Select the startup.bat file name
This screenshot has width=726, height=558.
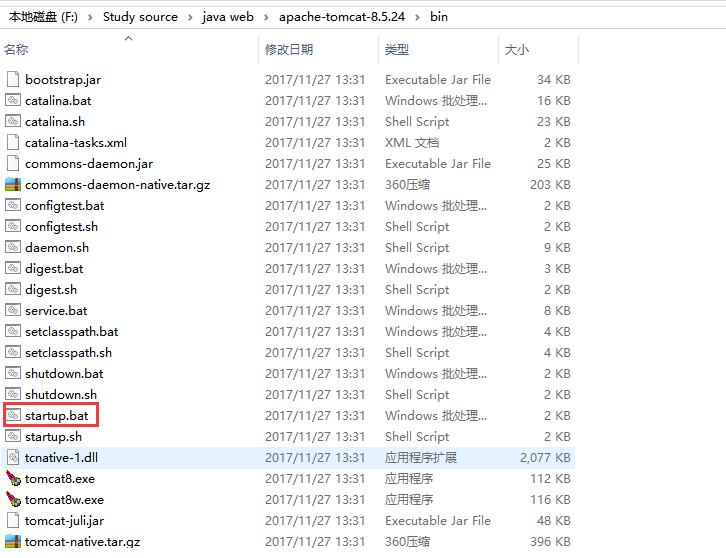(56, 415)
